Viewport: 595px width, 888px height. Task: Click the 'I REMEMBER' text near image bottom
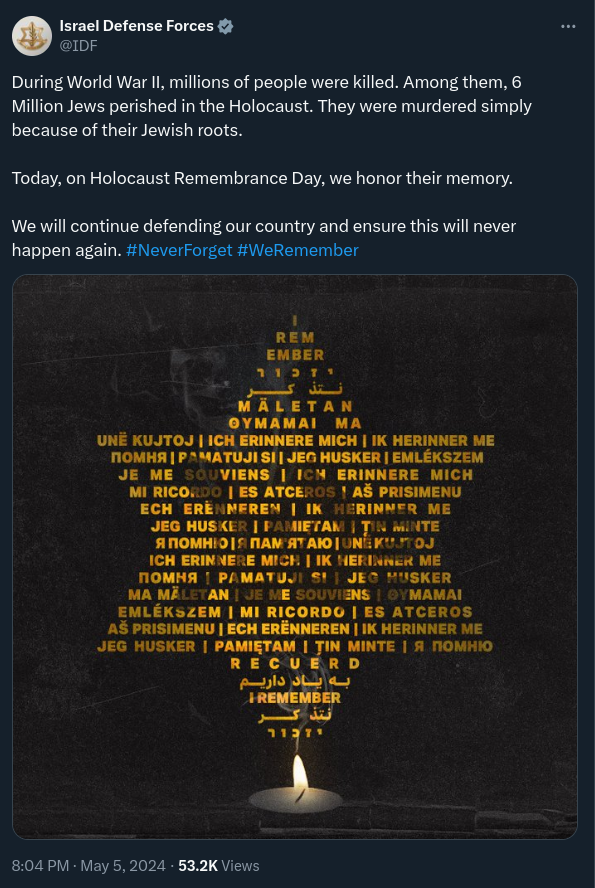point(295,698)
